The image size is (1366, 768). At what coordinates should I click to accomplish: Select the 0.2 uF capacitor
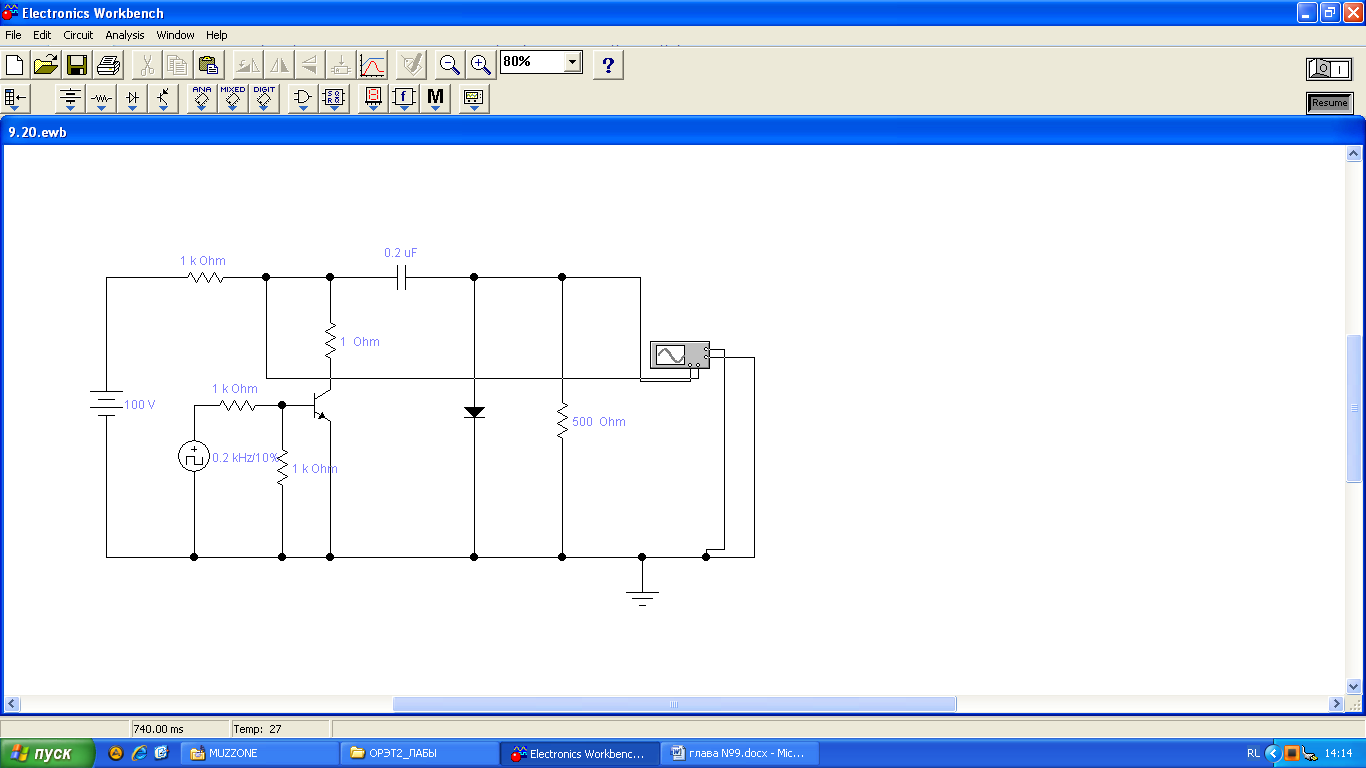[x=402, y=278]
